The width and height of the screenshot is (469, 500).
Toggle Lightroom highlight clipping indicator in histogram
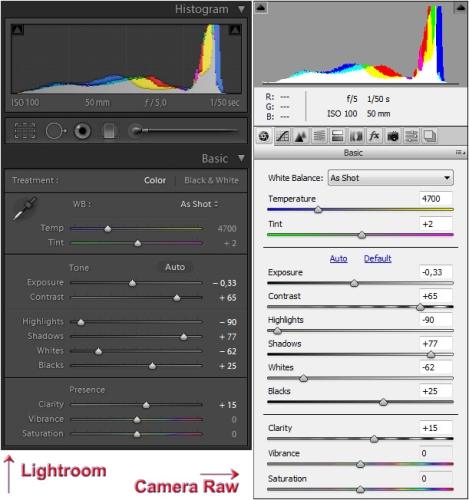235,30
